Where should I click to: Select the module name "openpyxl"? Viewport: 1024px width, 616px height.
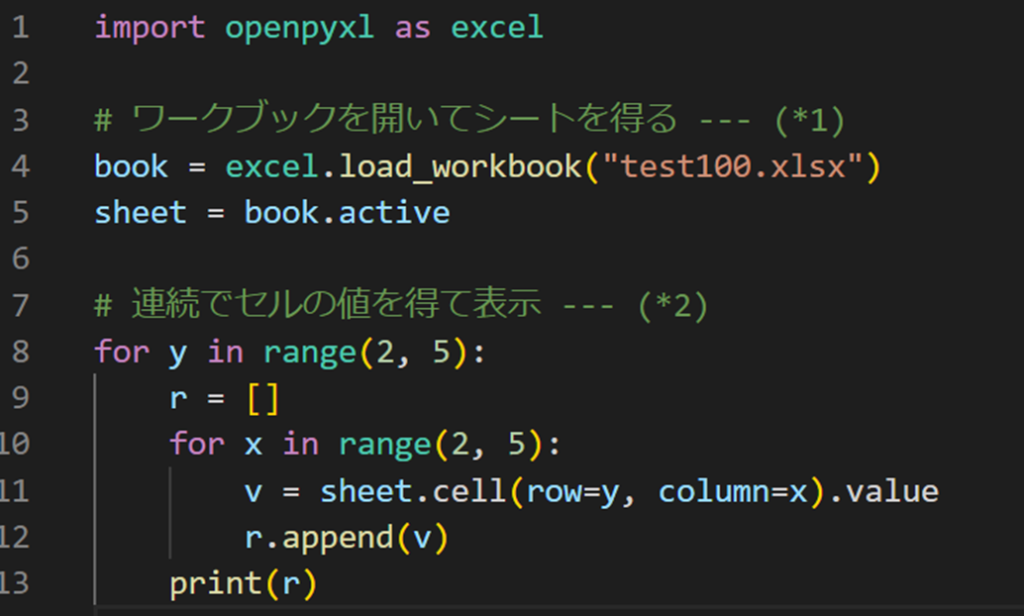click(x=297, y=27)
